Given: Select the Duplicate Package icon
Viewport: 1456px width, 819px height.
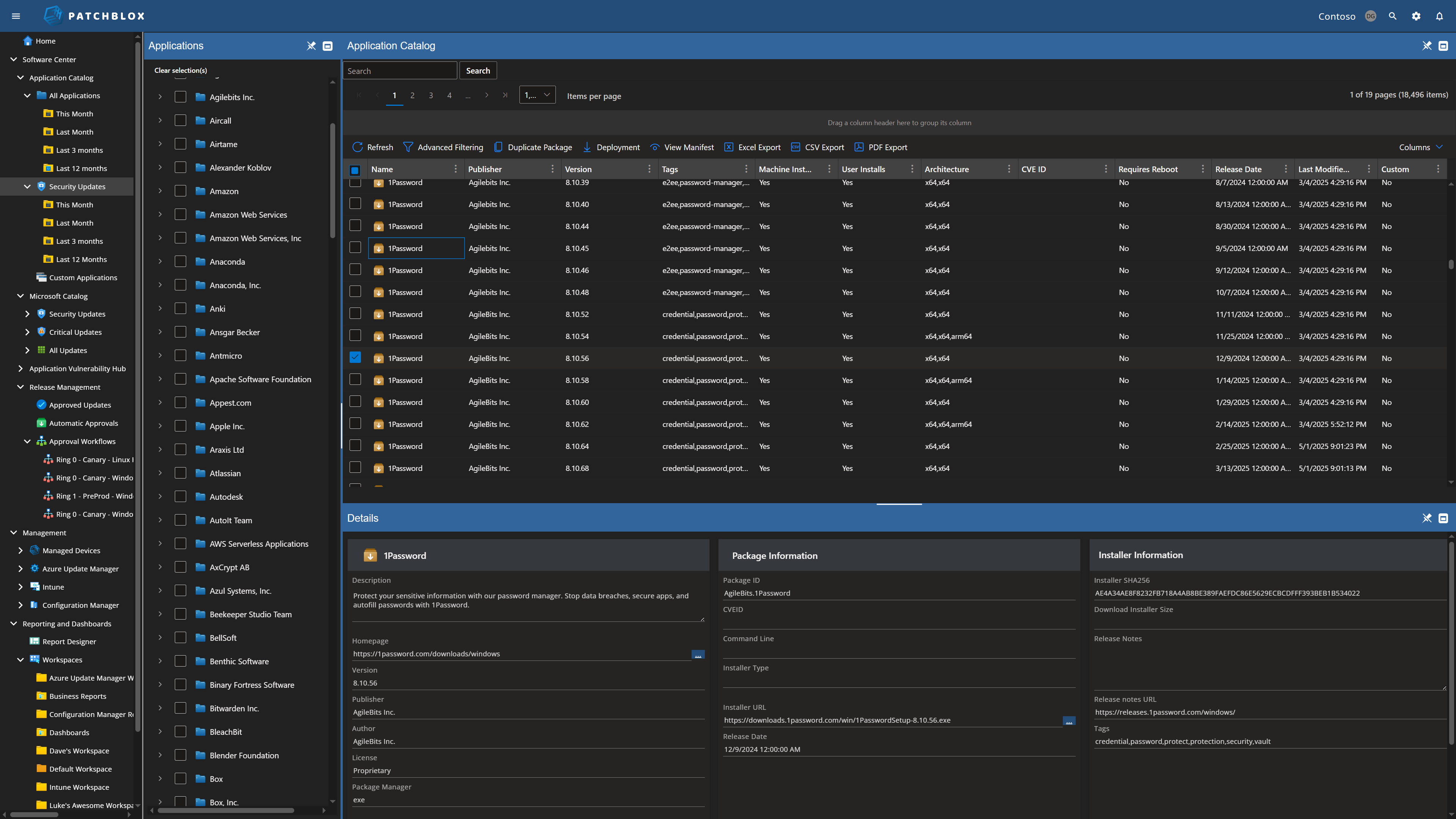Looking at the screenshot, I should (x=499, y=147).
